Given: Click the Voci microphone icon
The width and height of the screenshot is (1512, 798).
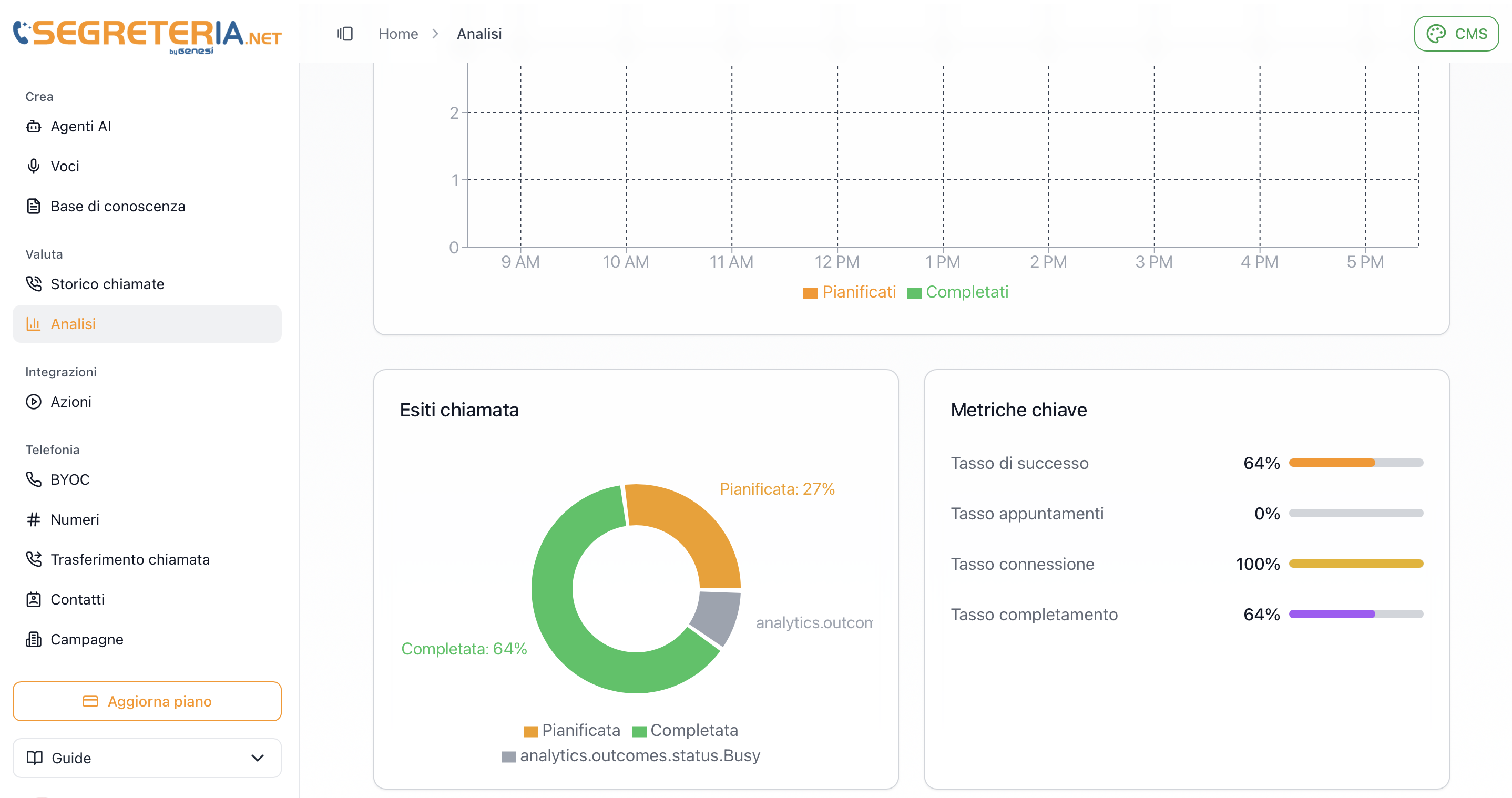Looking at the screenshot, I should [34, 166].
